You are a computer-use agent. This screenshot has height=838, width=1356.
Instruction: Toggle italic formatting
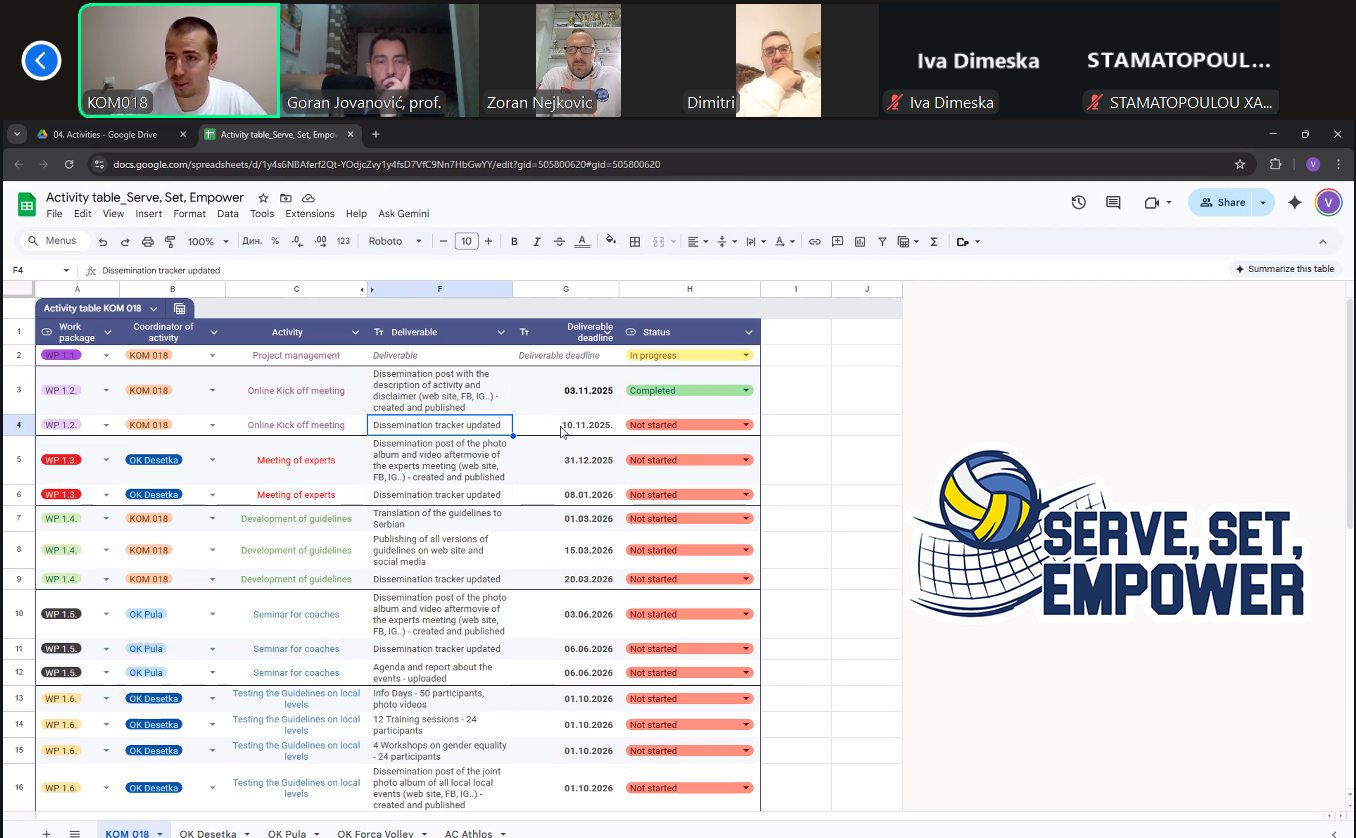pyautogui.click(x=537, y=241)
